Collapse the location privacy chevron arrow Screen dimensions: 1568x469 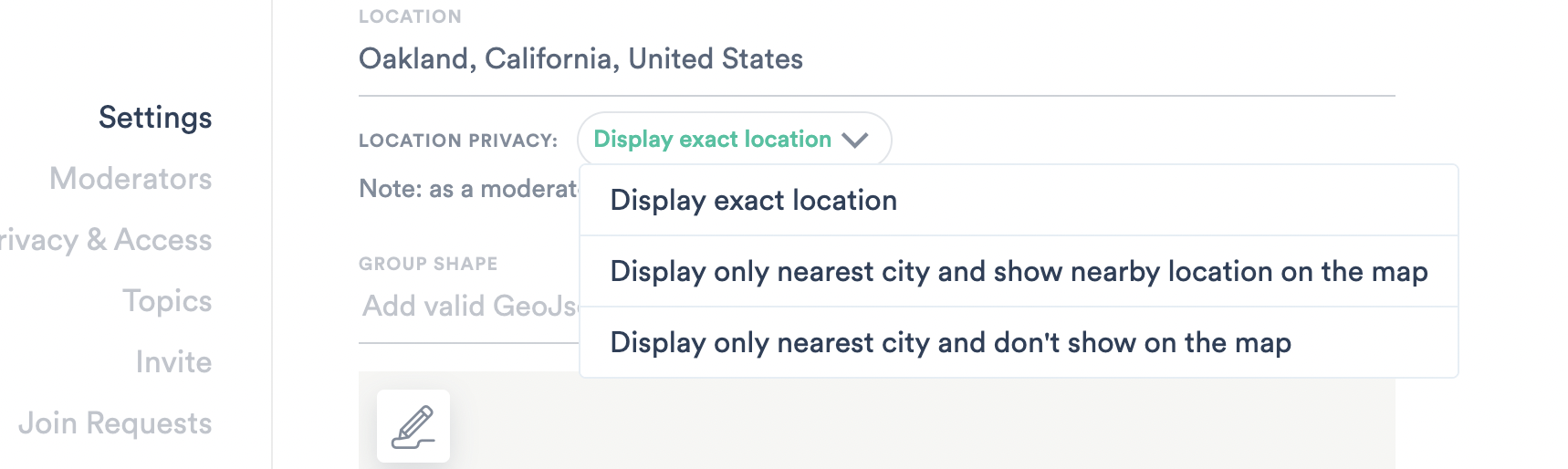click(x=855, y=140)
